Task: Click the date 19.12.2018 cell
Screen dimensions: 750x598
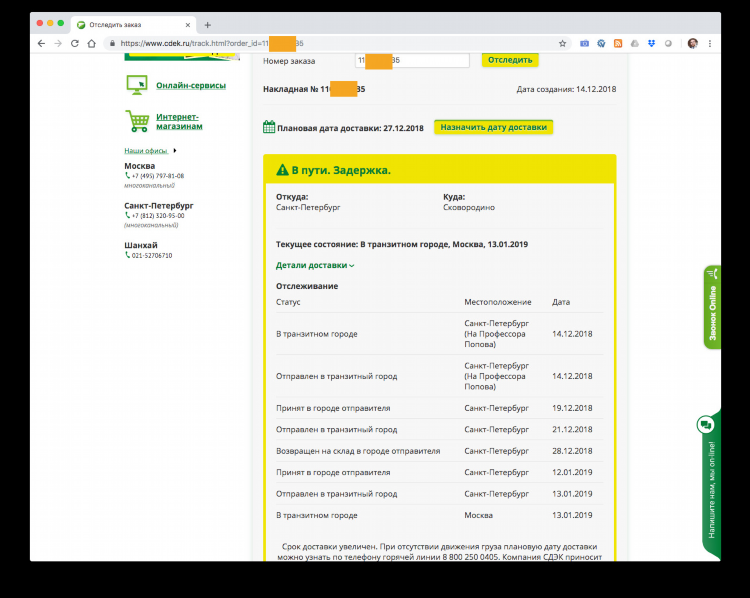Action: (572, 408)
